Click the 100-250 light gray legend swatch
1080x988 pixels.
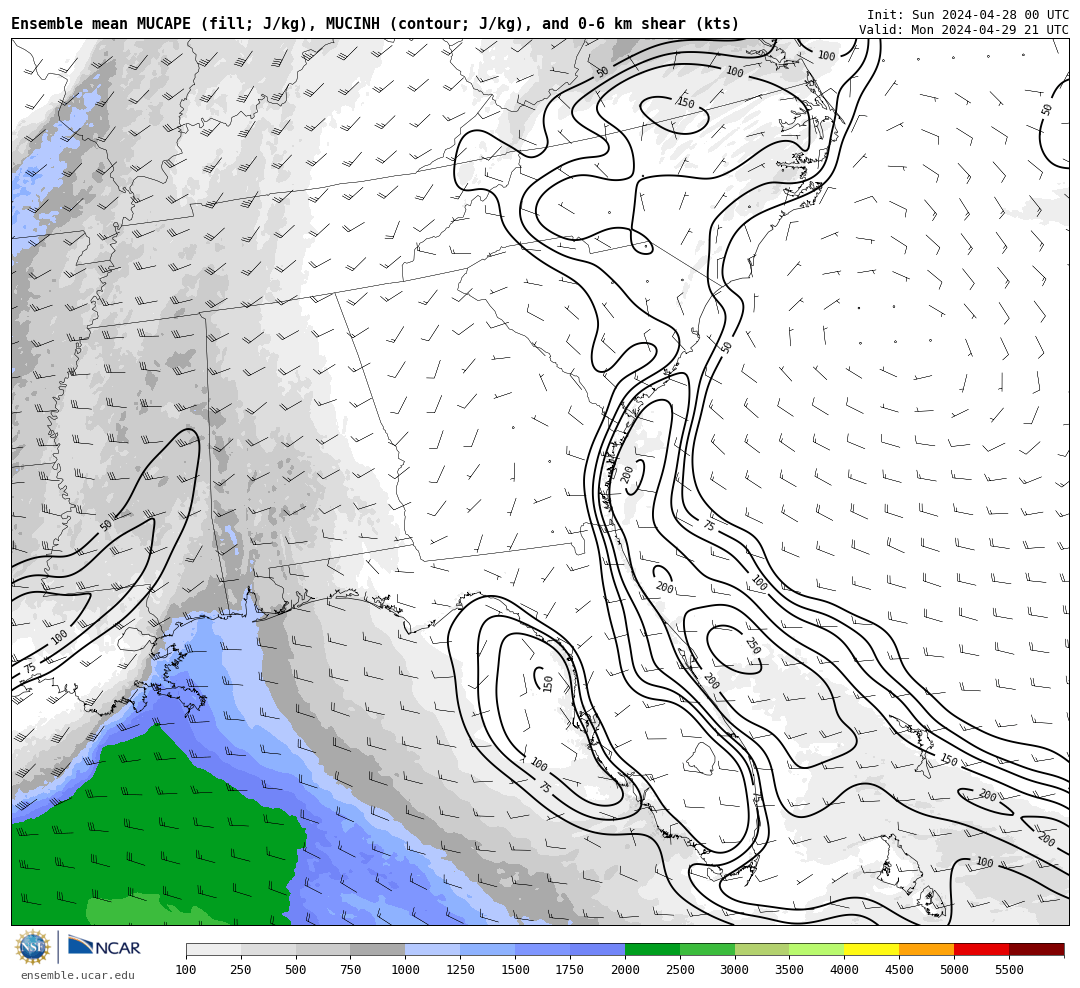click(214, 950)
